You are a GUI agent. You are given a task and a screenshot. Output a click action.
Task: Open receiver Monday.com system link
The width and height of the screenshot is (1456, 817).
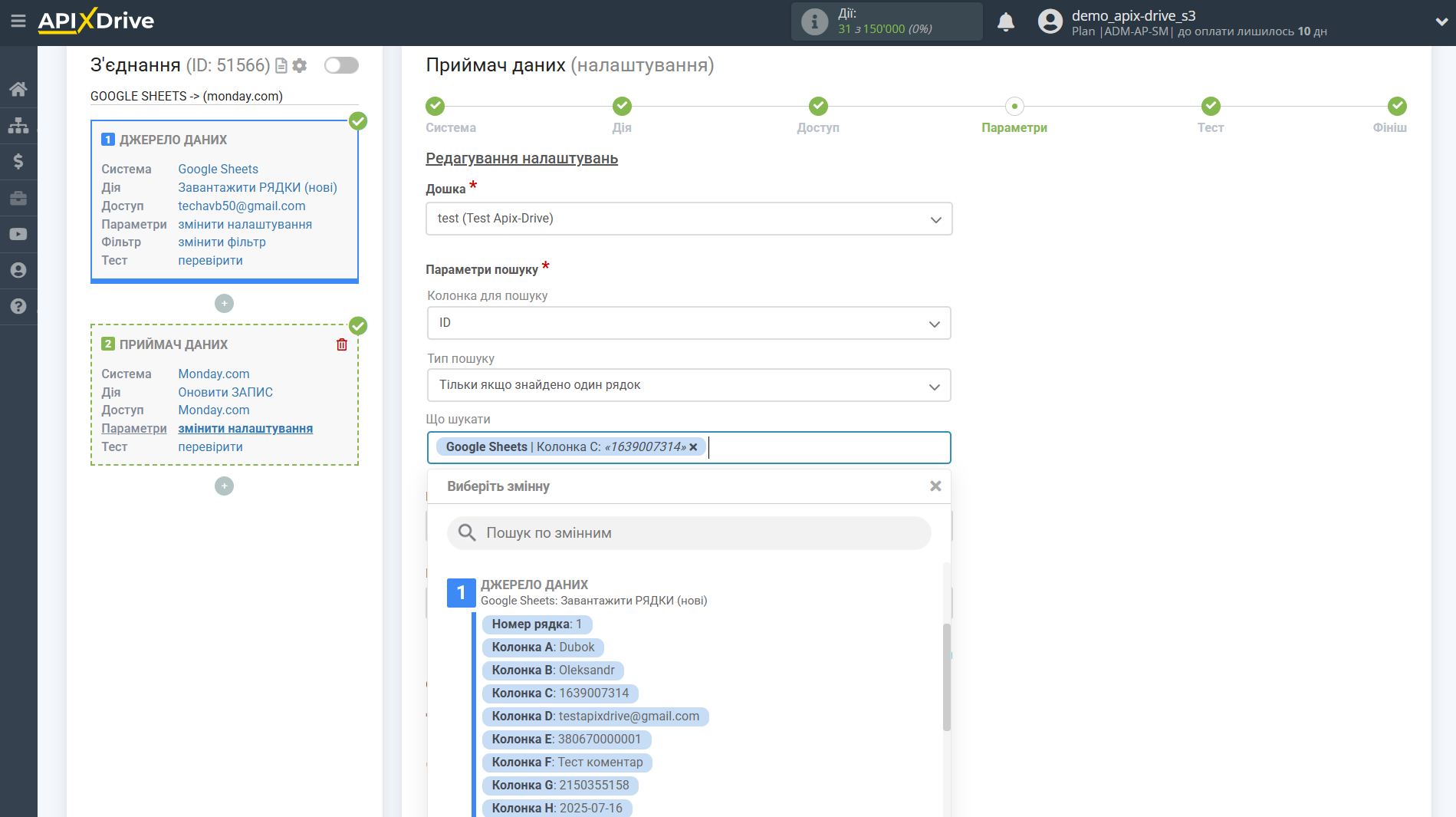214,374
